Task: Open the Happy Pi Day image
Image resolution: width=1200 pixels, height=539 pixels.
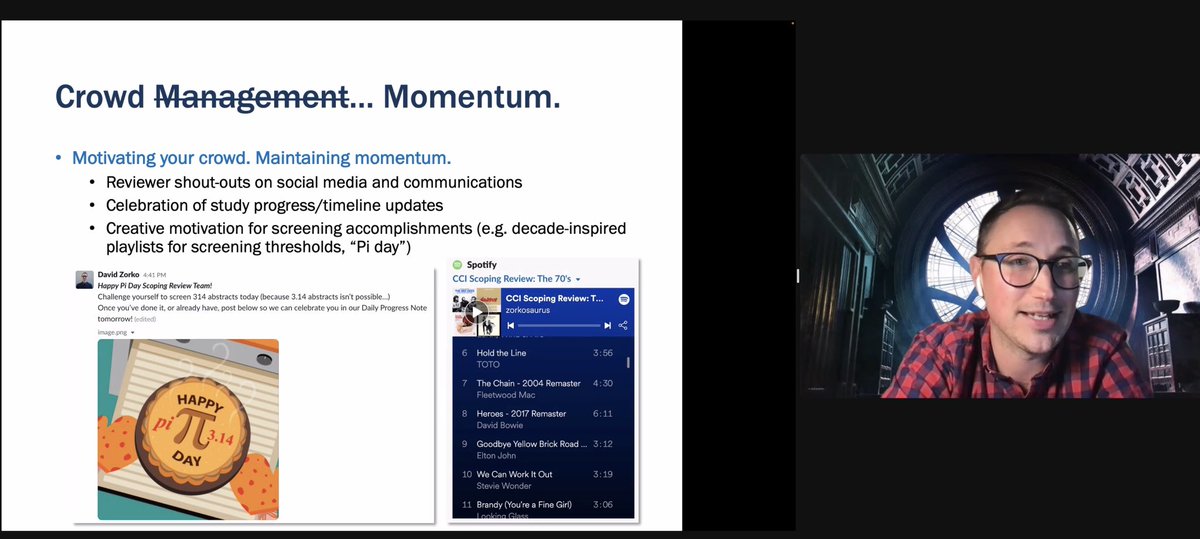Action: pyautogui.click(x=188, y=429)
